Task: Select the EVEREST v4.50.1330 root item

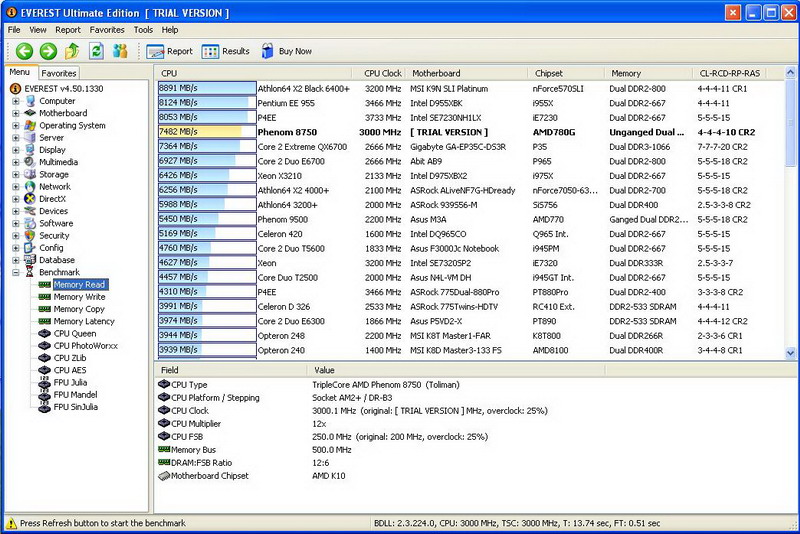Action: click(64, 89)
